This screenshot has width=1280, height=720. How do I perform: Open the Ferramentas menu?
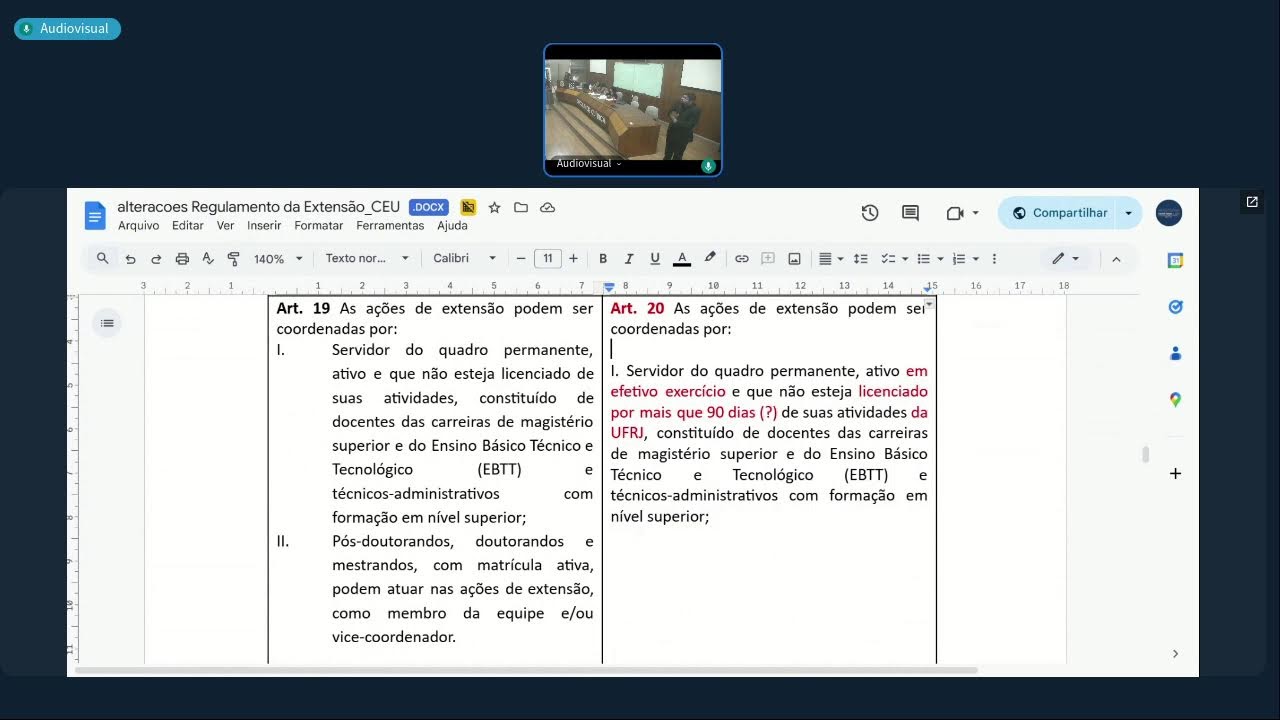pyautogui.click(x=390, y=226)
